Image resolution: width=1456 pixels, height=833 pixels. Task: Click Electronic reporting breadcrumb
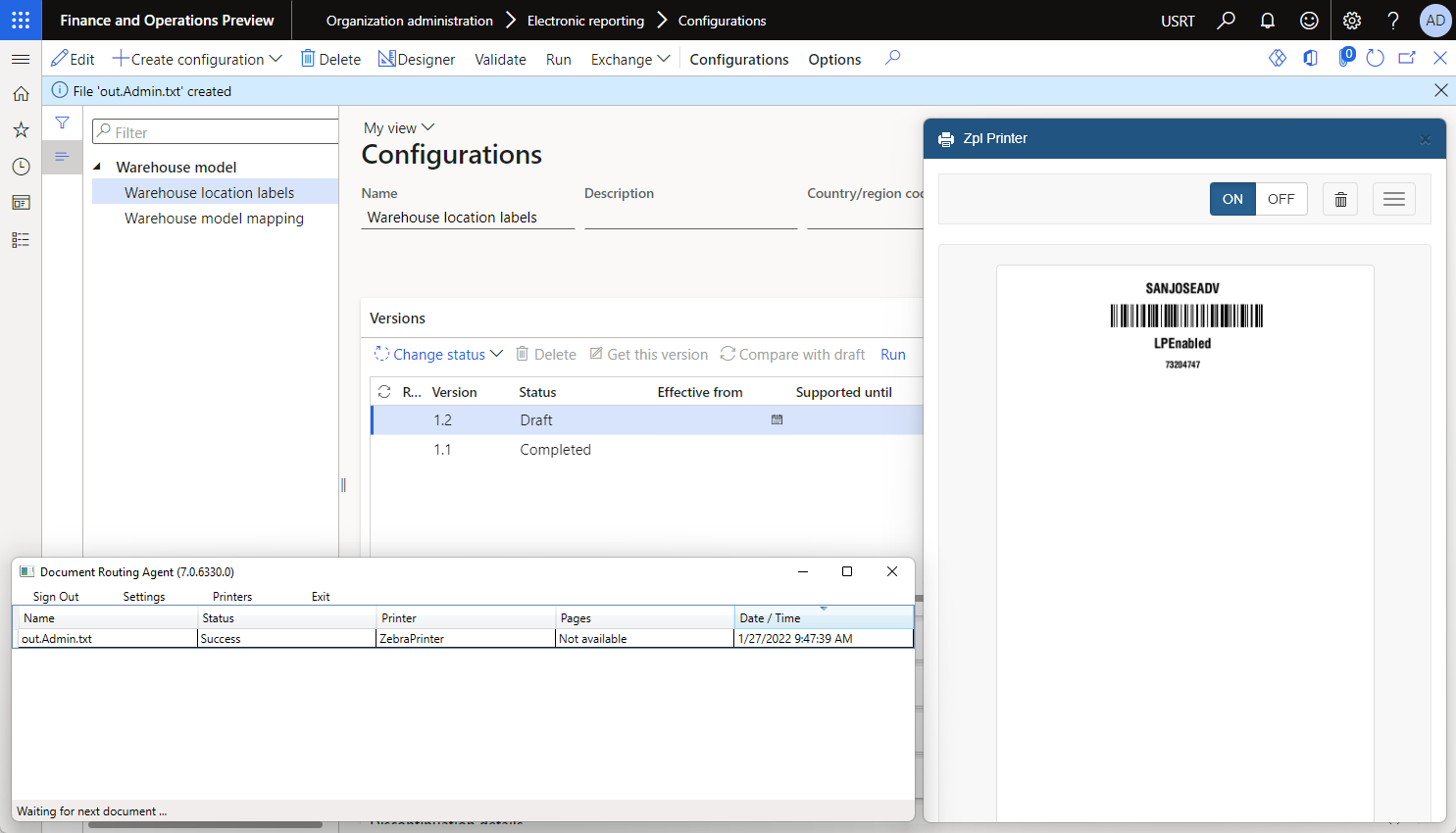click(x=585, y=21)
